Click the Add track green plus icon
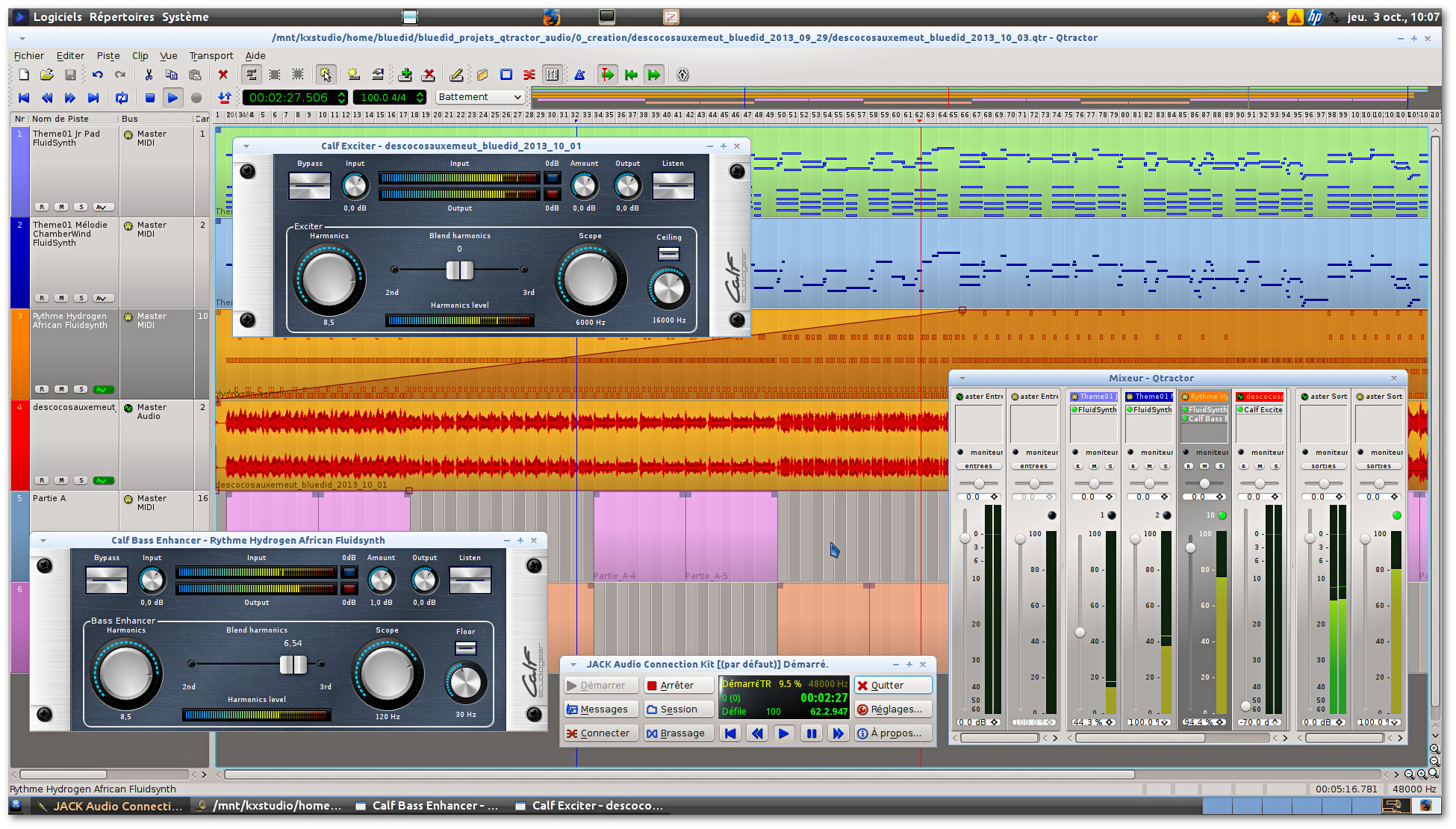Screen dimensions: 1456x829 [405, 75]
